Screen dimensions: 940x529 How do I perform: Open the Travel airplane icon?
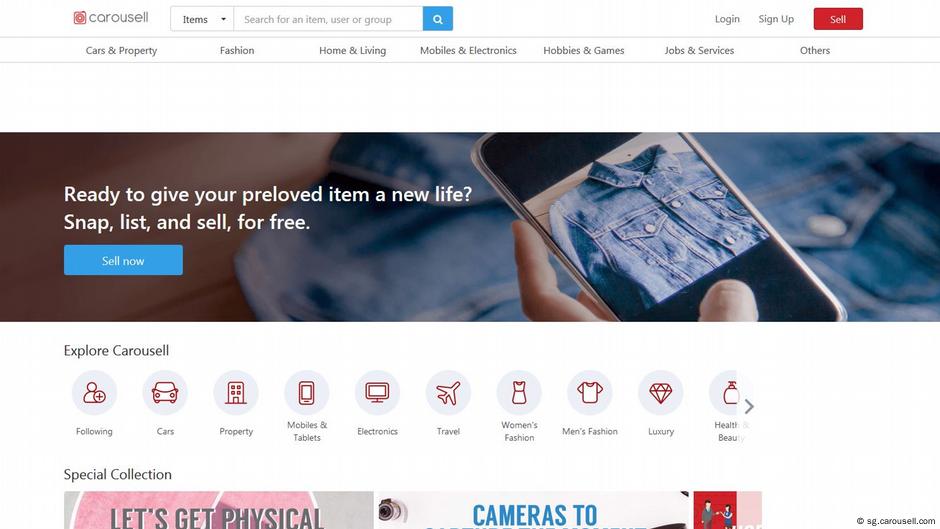pyautogui.click(x=448, y=393)
